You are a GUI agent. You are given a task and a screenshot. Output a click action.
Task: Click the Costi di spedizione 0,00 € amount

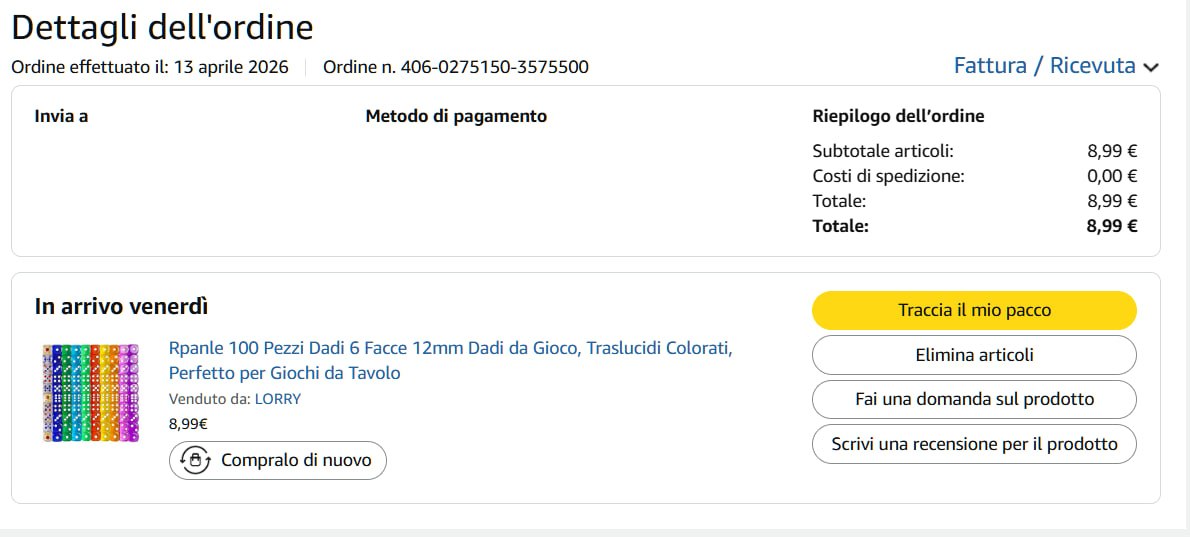coord(1112,176)
